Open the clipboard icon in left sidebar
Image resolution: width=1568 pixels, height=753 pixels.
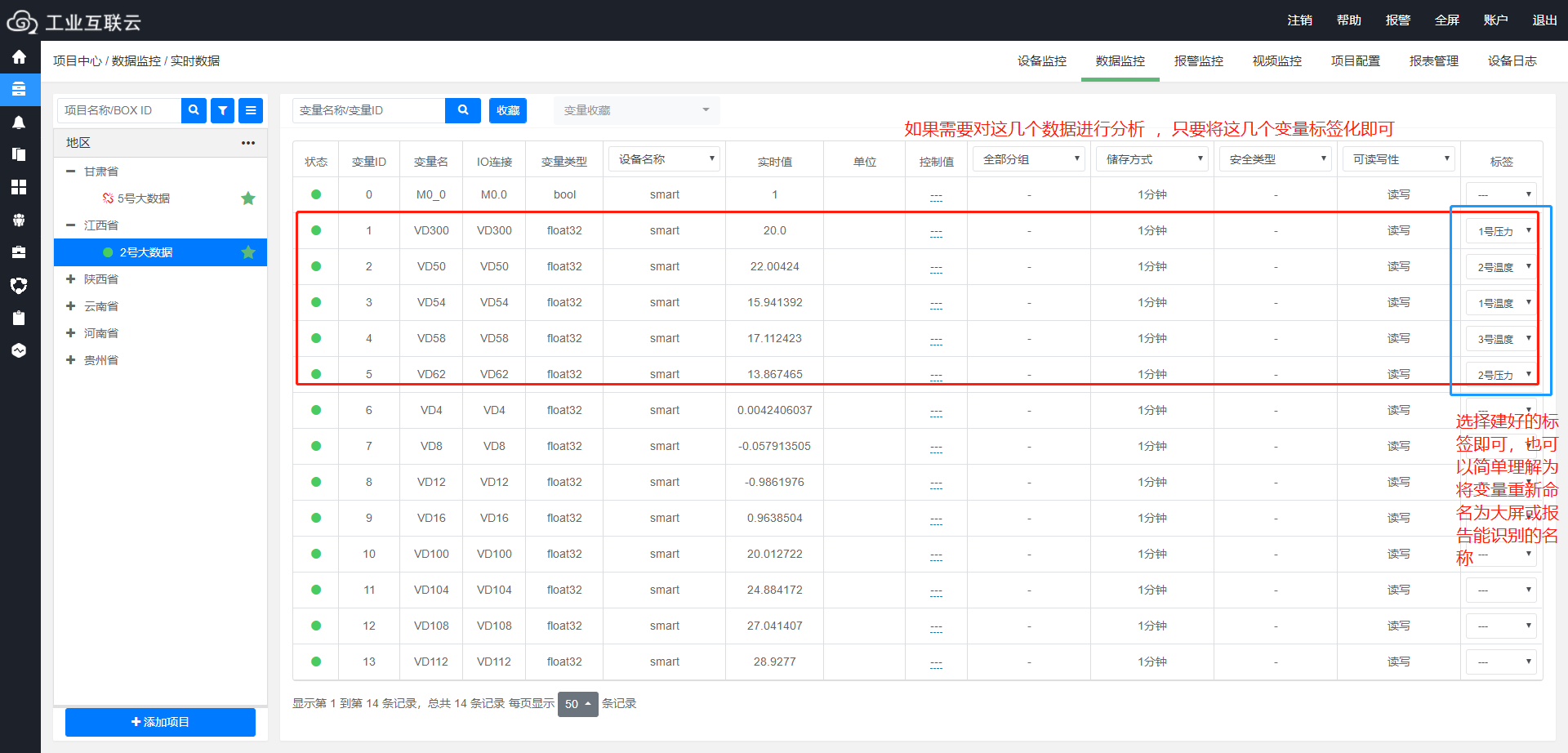[x=19, y=318]
